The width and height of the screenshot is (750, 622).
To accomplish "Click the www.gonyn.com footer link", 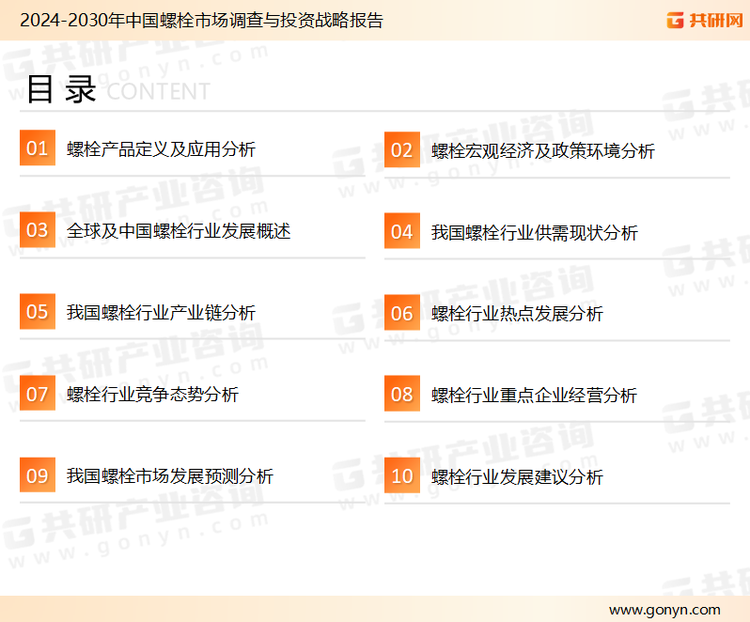I will coord(664,610).
